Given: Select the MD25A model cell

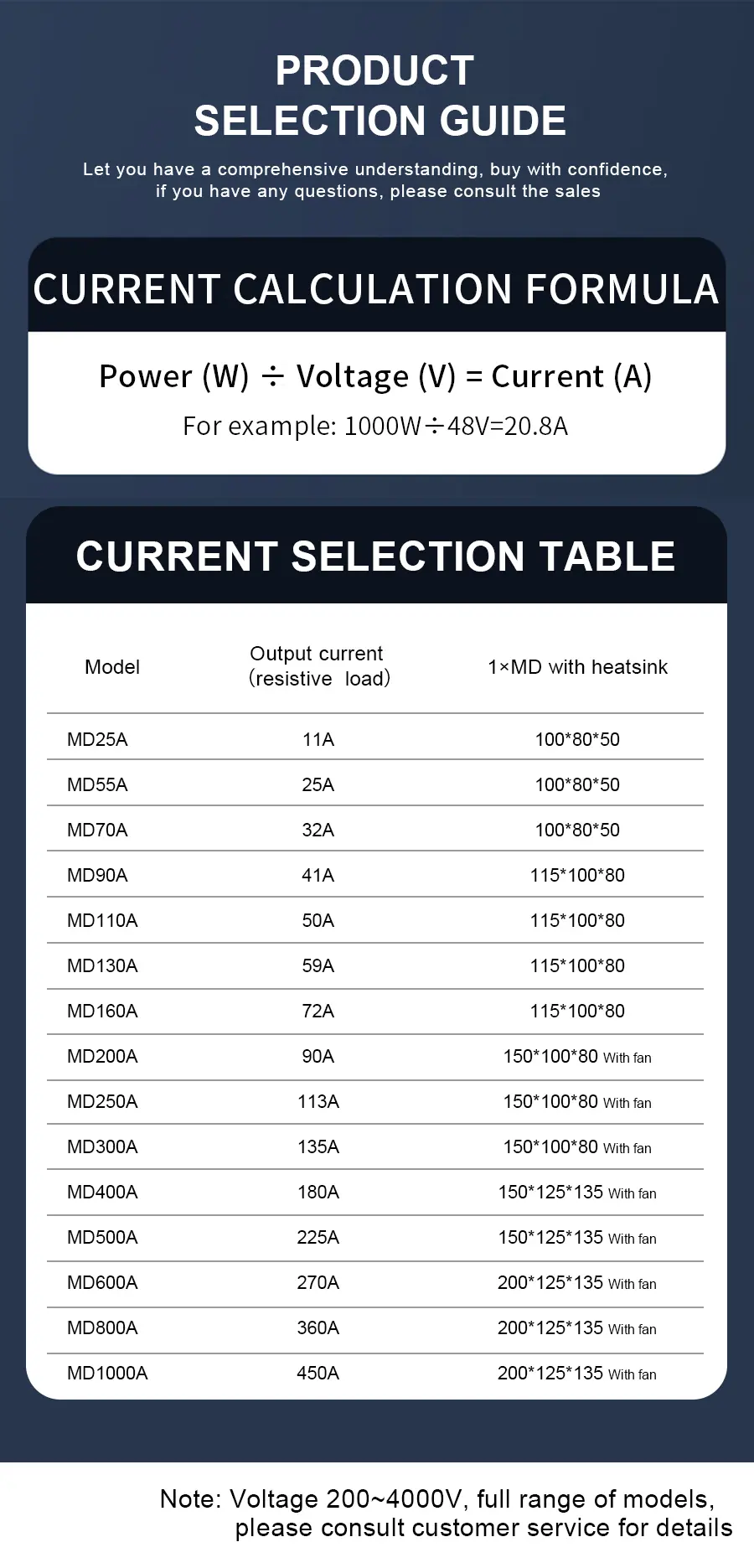Looking at the screenshot, I should click(97, 739).
